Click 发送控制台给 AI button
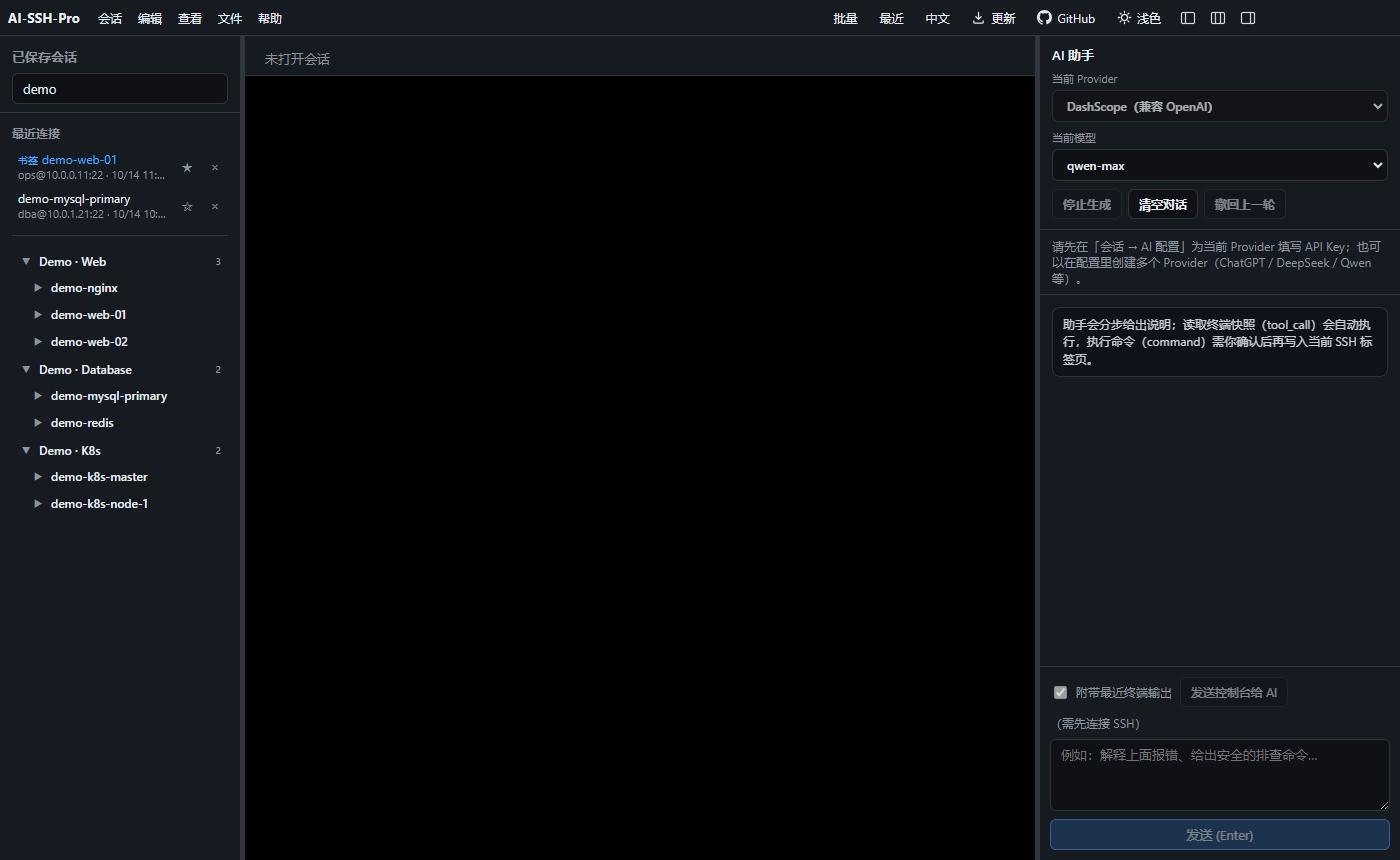The image size is (1400, 860). coord(1234,692)
